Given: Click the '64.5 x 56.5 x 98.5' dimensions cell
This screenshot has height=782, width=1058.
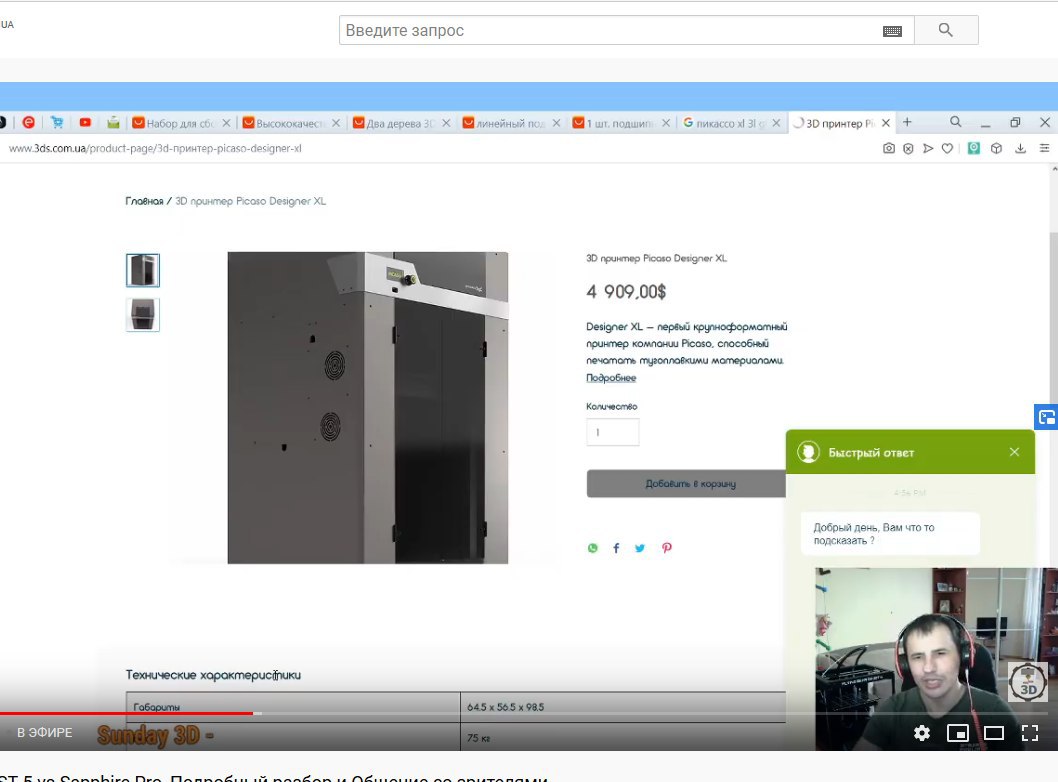Looking at the screenshot, I should 505,707.
